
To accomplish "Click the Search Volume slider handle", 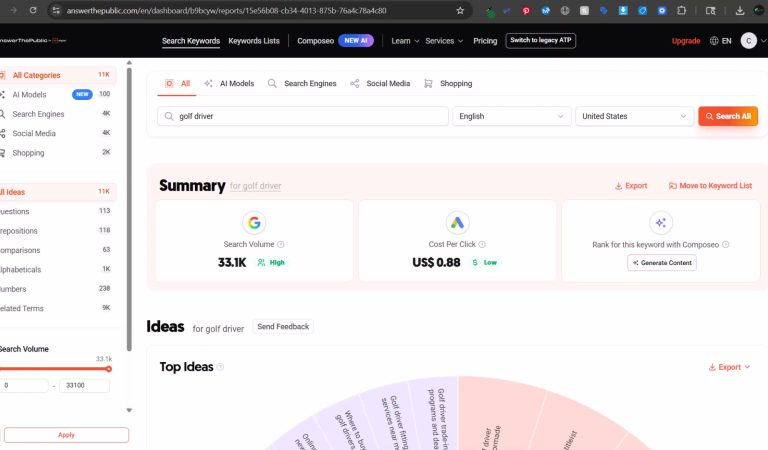I will 109,369.
